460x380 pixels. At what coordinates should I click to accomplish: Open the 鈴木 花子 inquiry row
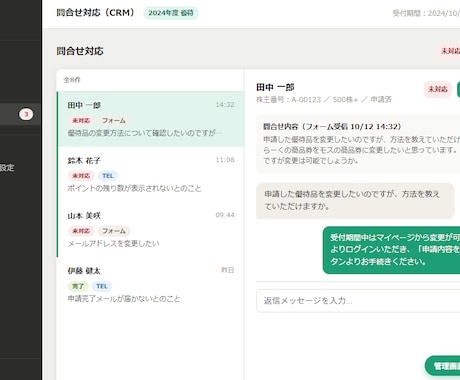(150, 174)
